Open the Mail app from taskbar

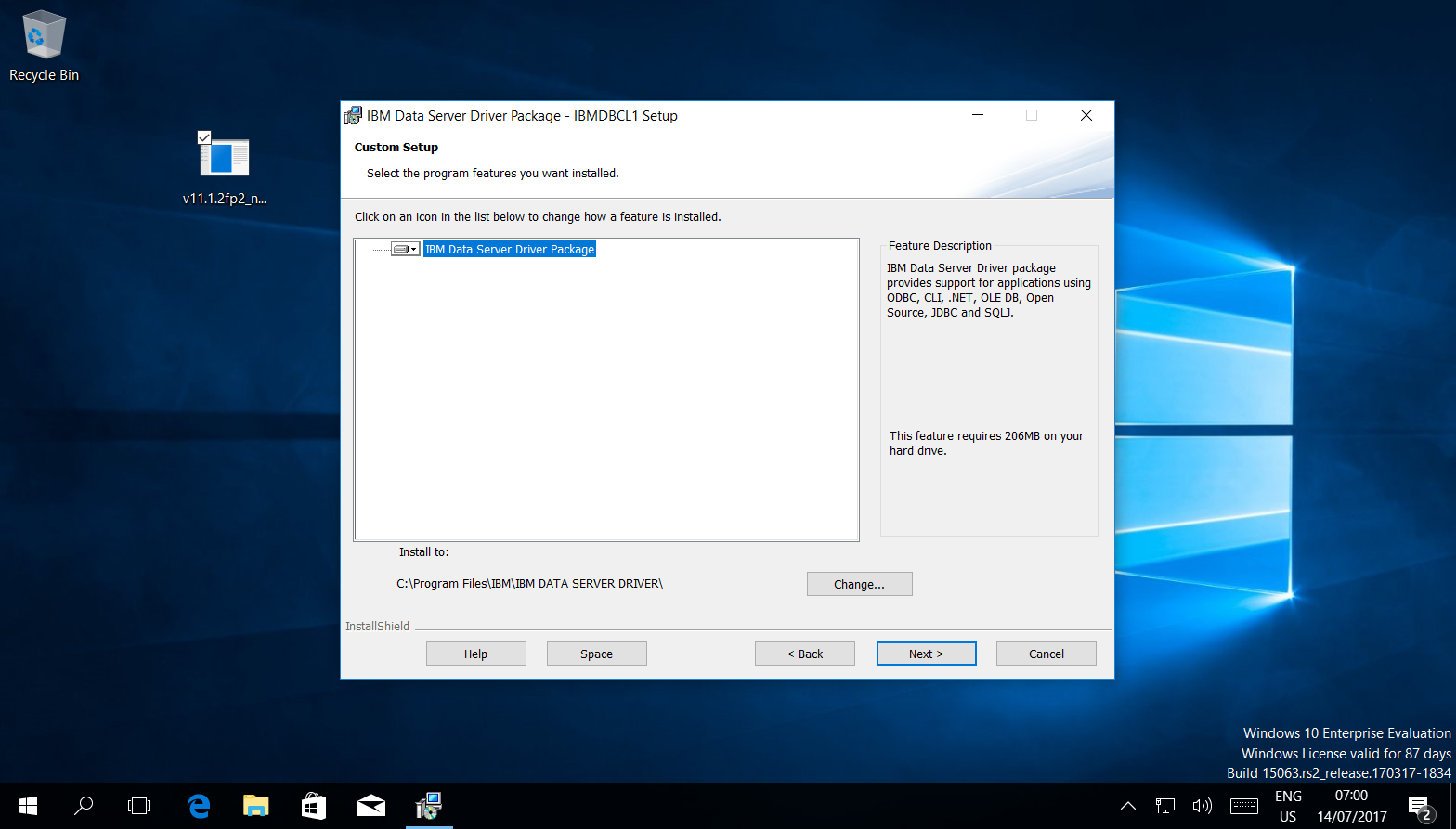371,805
